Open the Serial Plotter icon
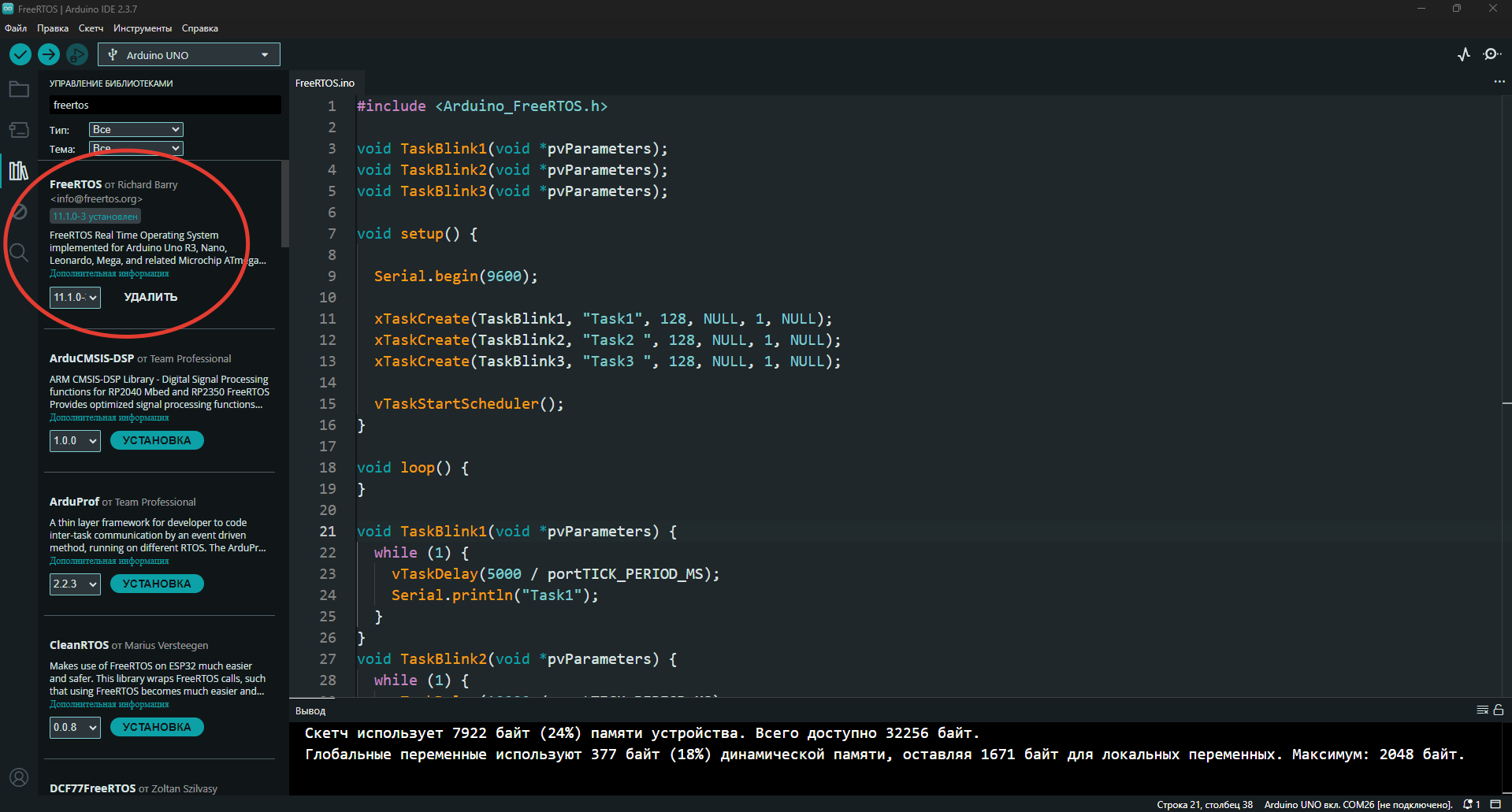This screenshot has height=812, width=1512. pos(1464,54)
